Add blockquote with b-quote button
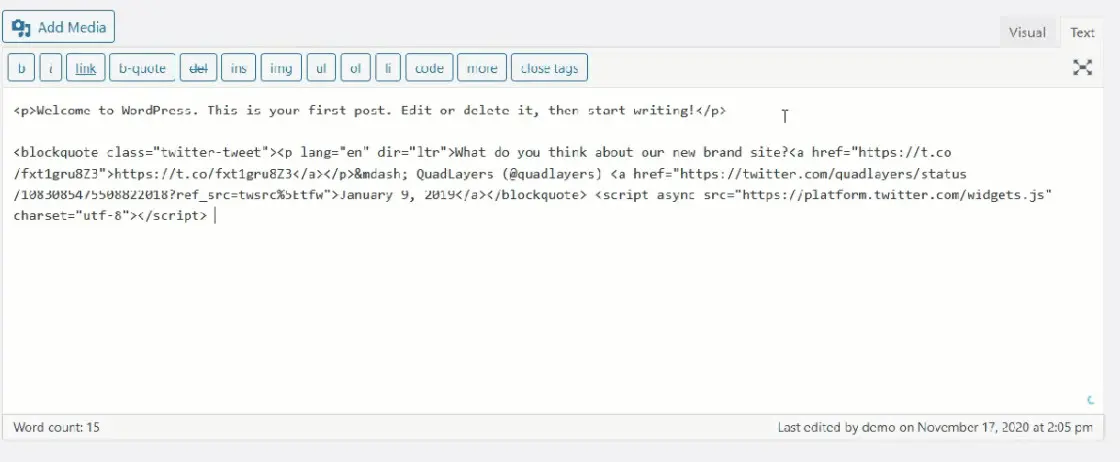This screenshot has height=462, width=1120. point(142,69)
